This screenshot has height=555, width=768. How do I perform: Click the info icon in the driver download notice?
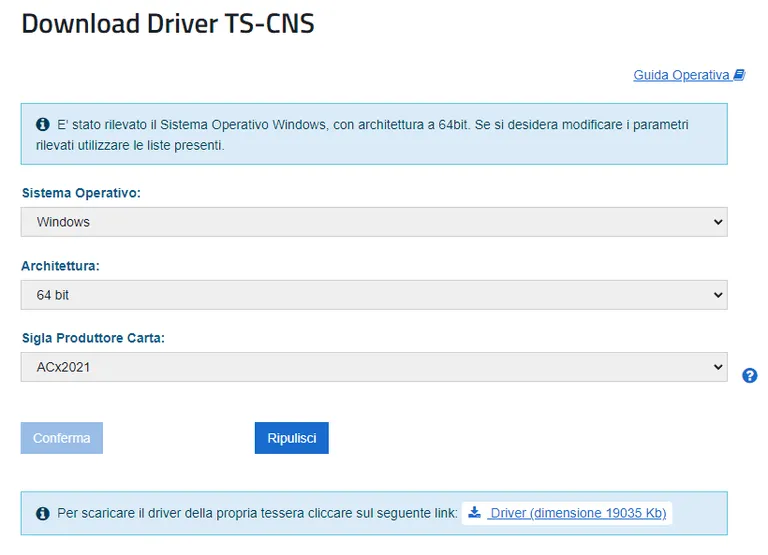(x=43, y=513)
